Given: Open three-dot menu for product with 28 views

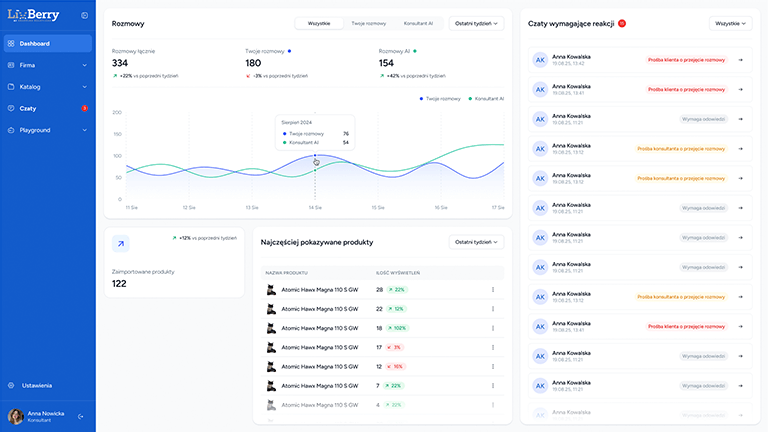Looking at the screenshot, I should pyautogui.click(x=492, y=290).
